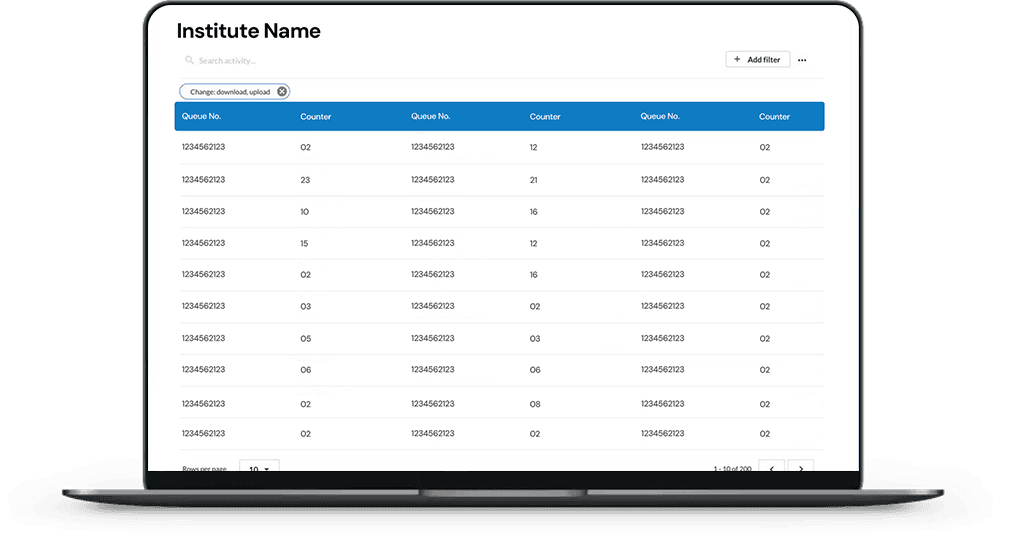The height and width of the screenshot is (538, 1015).
Task: Click the queue number paired with counter 08
Action: (432, 403)
